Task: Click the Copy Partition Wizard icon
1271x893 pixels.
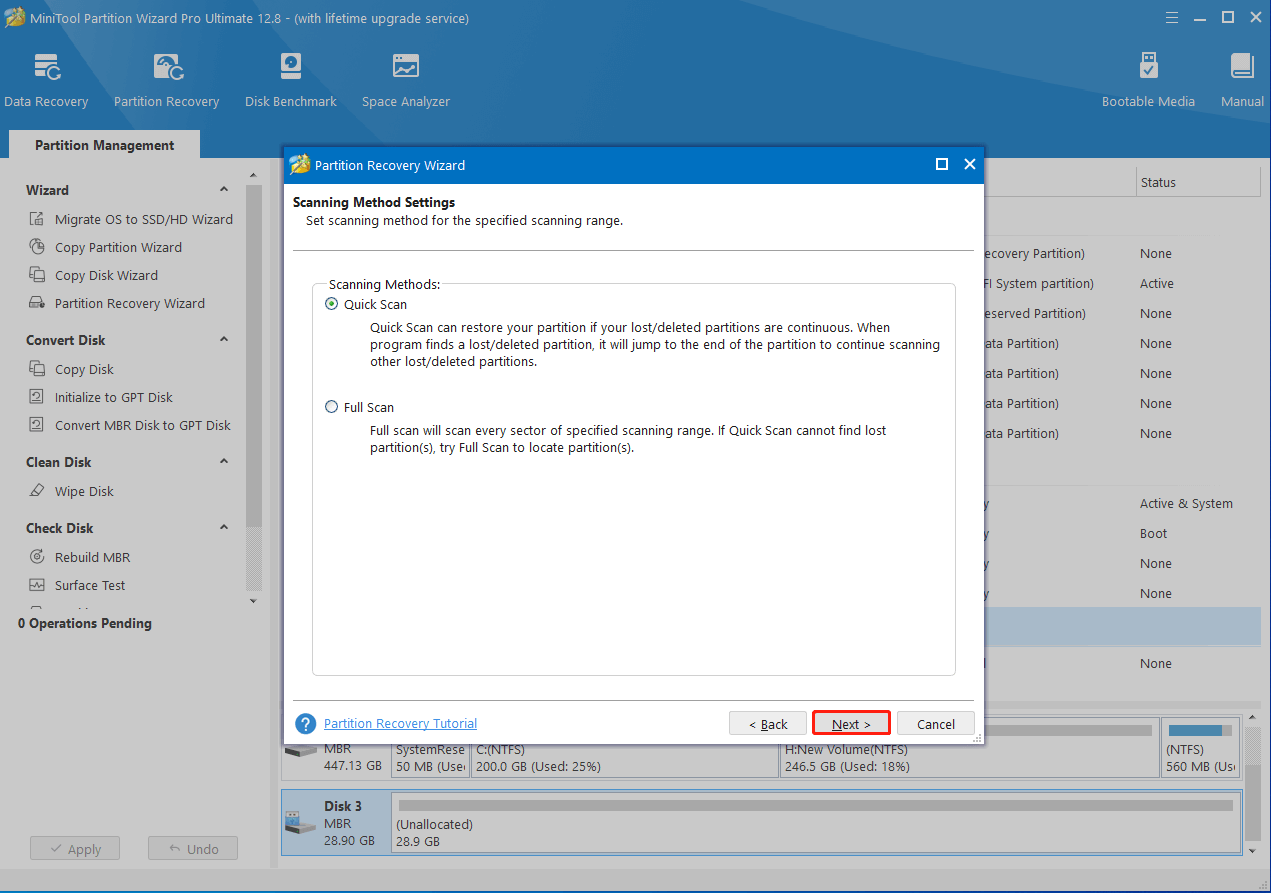Action: 37,247
